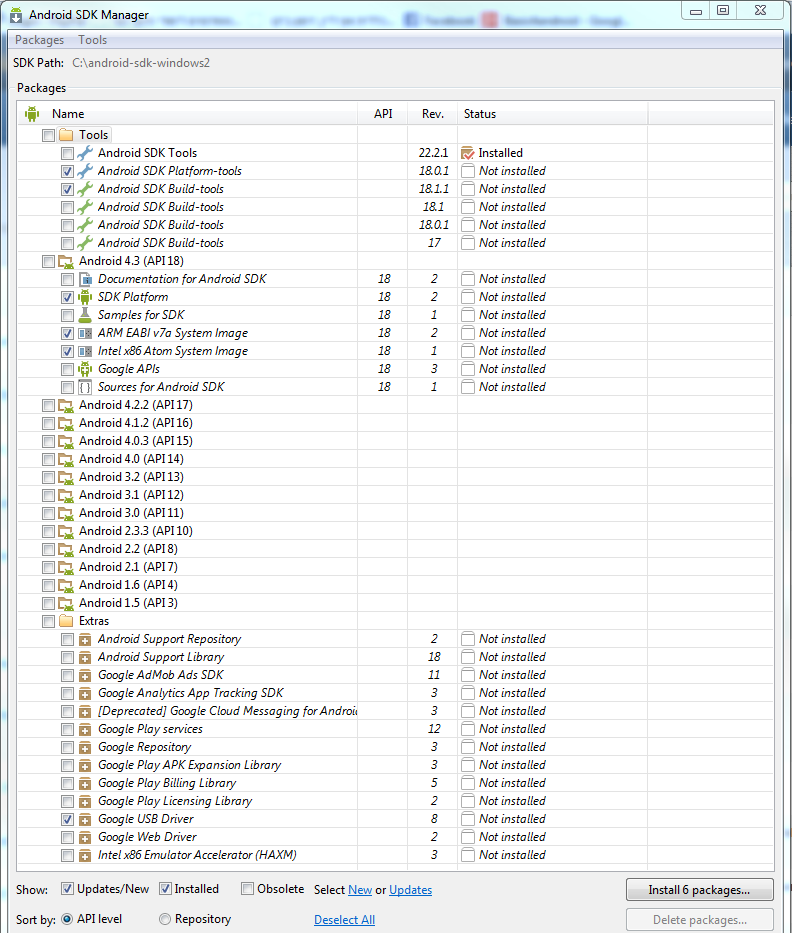Expand the Android 1.5 (API 3) group
This screenshot has height=933, width=792.
(x=128, y=603)
